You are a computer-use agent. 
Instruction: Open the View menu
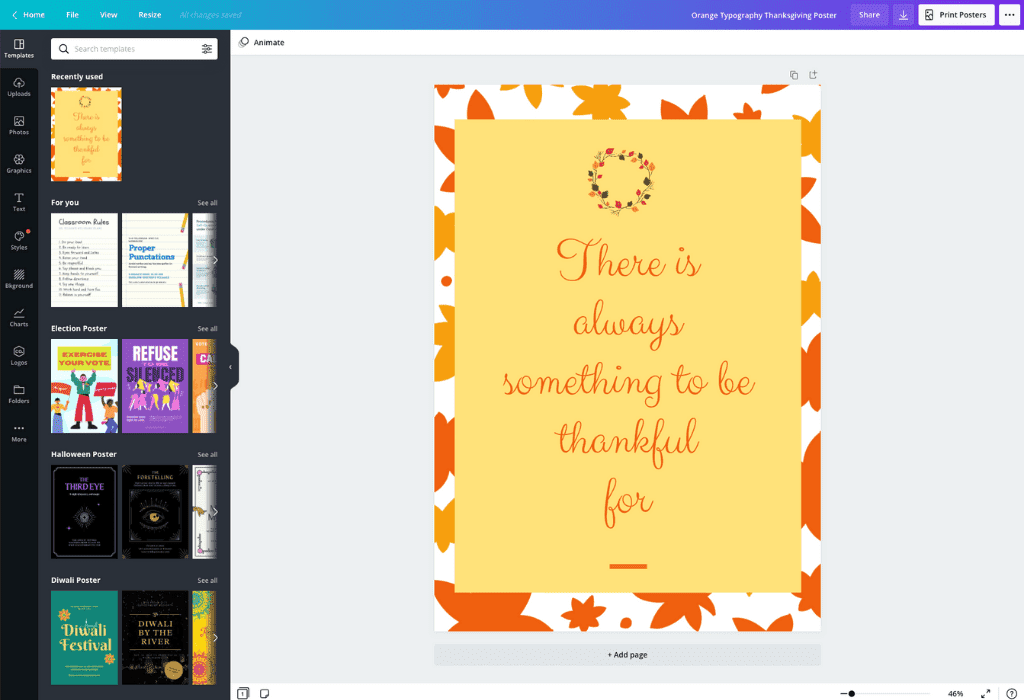click(109, 15)
